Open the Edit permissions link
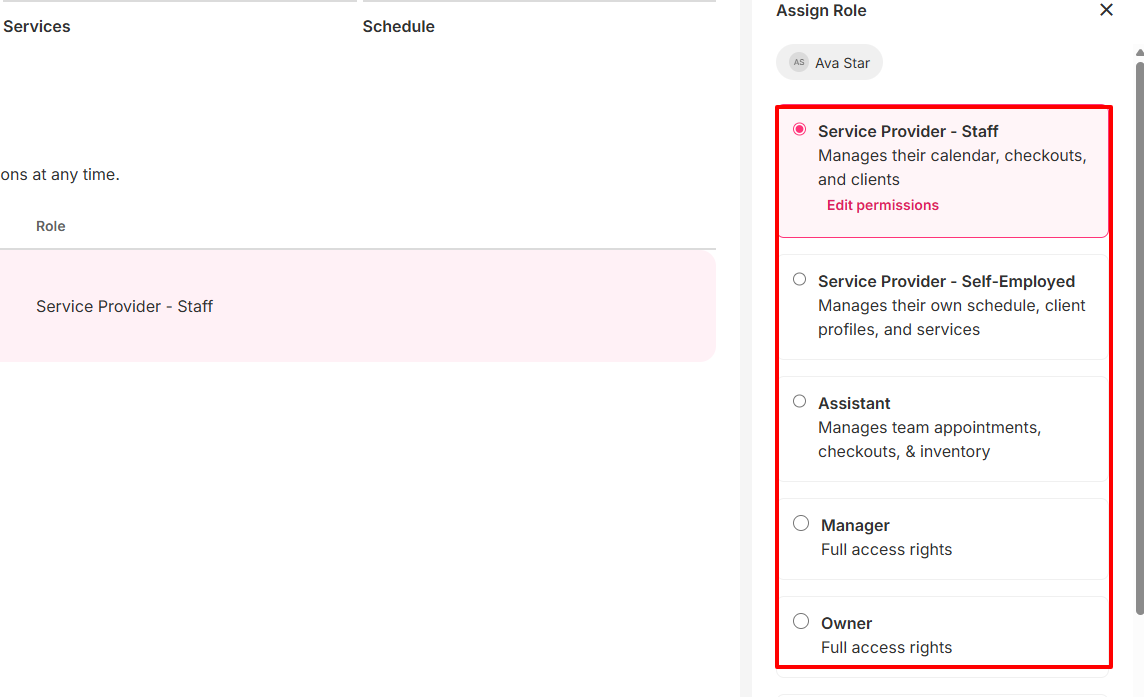The height and width of the screenshot is (697, 1144). [x=882, y=205]
